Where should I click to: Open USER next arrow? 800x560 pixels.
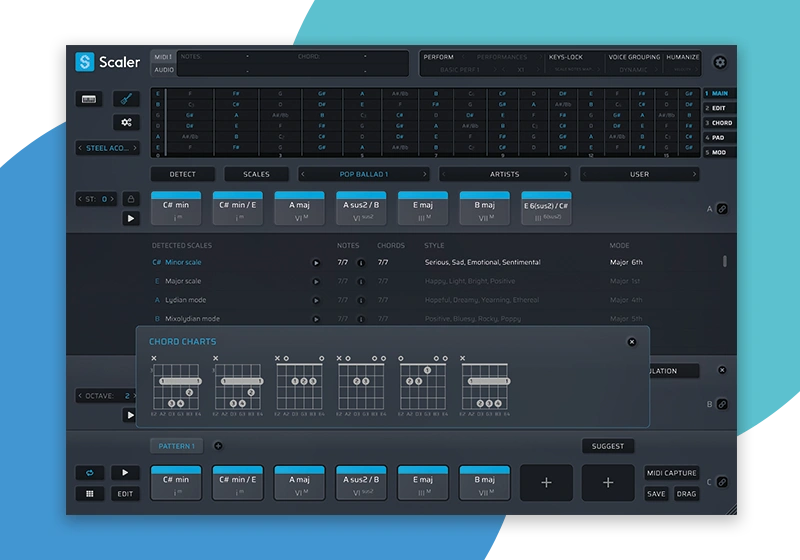[694, 174]
